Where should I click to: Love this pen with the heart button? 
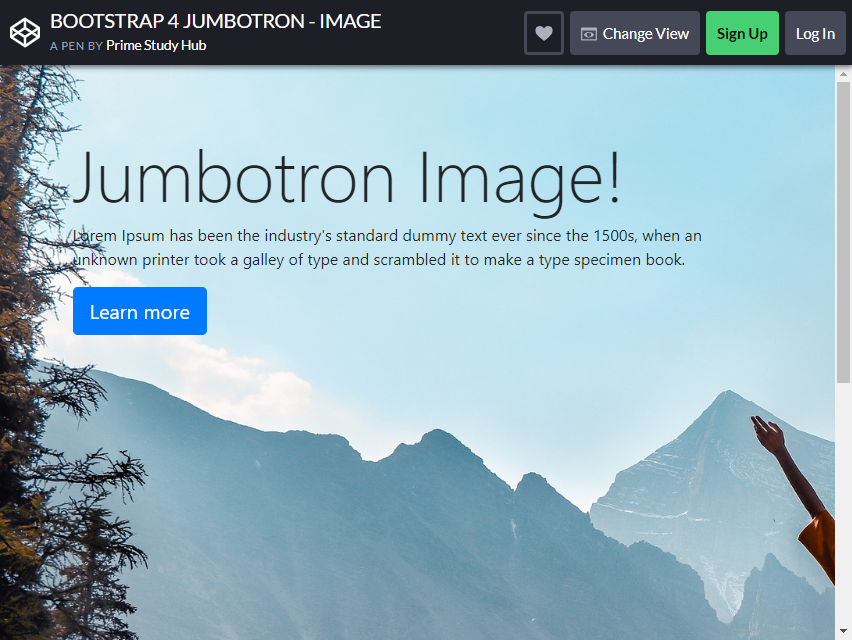(x=544, y=33)
